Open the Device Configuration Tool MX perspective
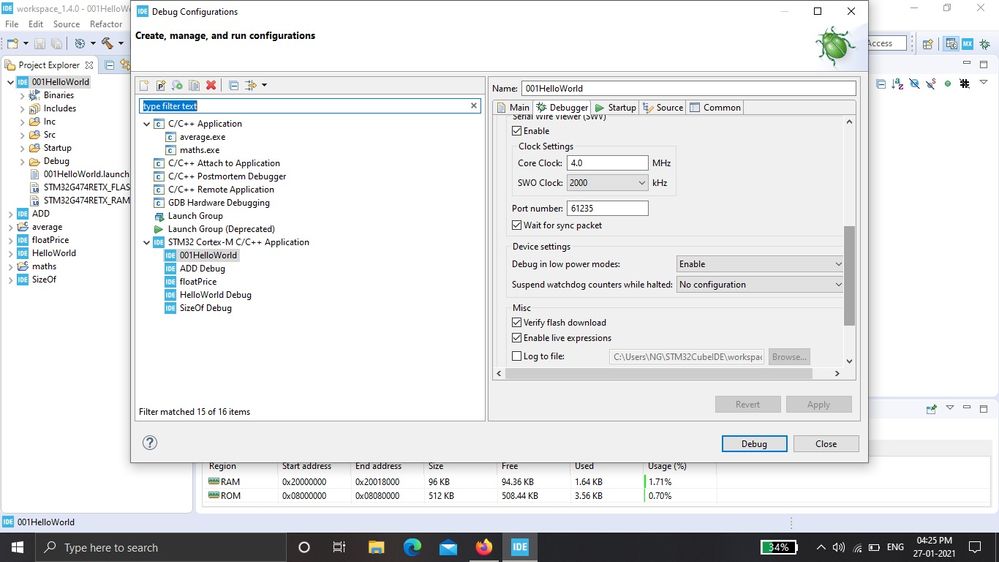 (x=968, y=43)
